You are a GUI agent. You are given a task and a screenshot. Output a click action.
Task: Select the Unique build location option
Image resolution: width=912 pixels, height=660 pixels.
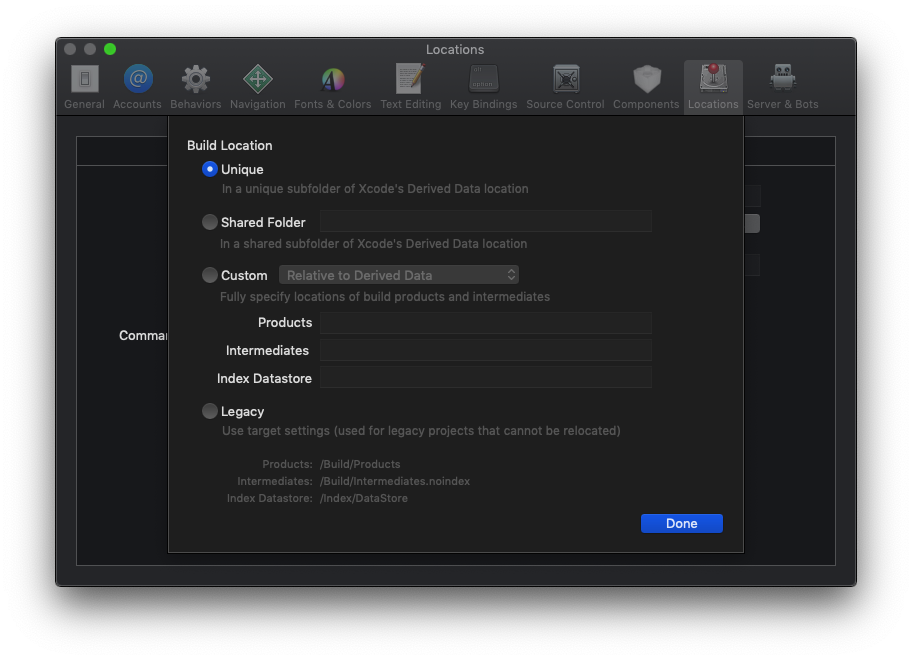(210, 169)
